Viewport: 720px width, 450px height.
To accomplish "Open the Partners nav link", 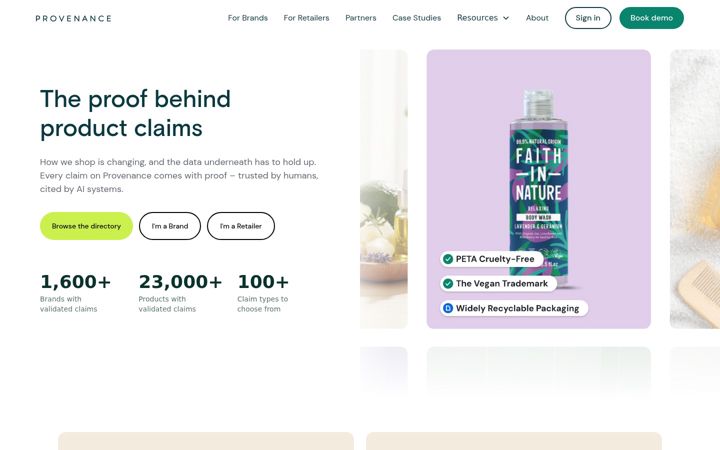I will click(x=360, y=18).
